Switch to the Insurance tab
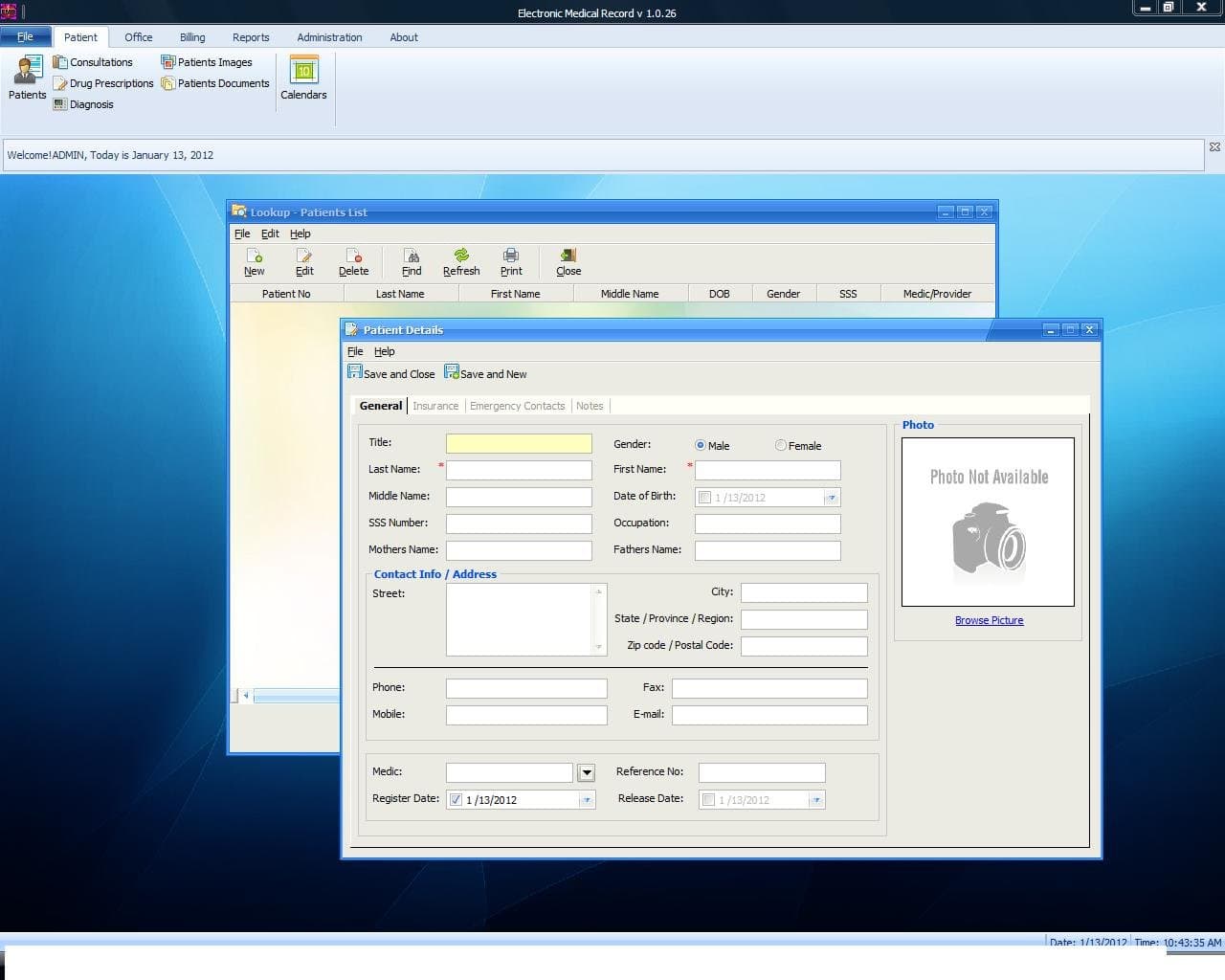The height and width of the screenshot is (980, 1225). 435,406
